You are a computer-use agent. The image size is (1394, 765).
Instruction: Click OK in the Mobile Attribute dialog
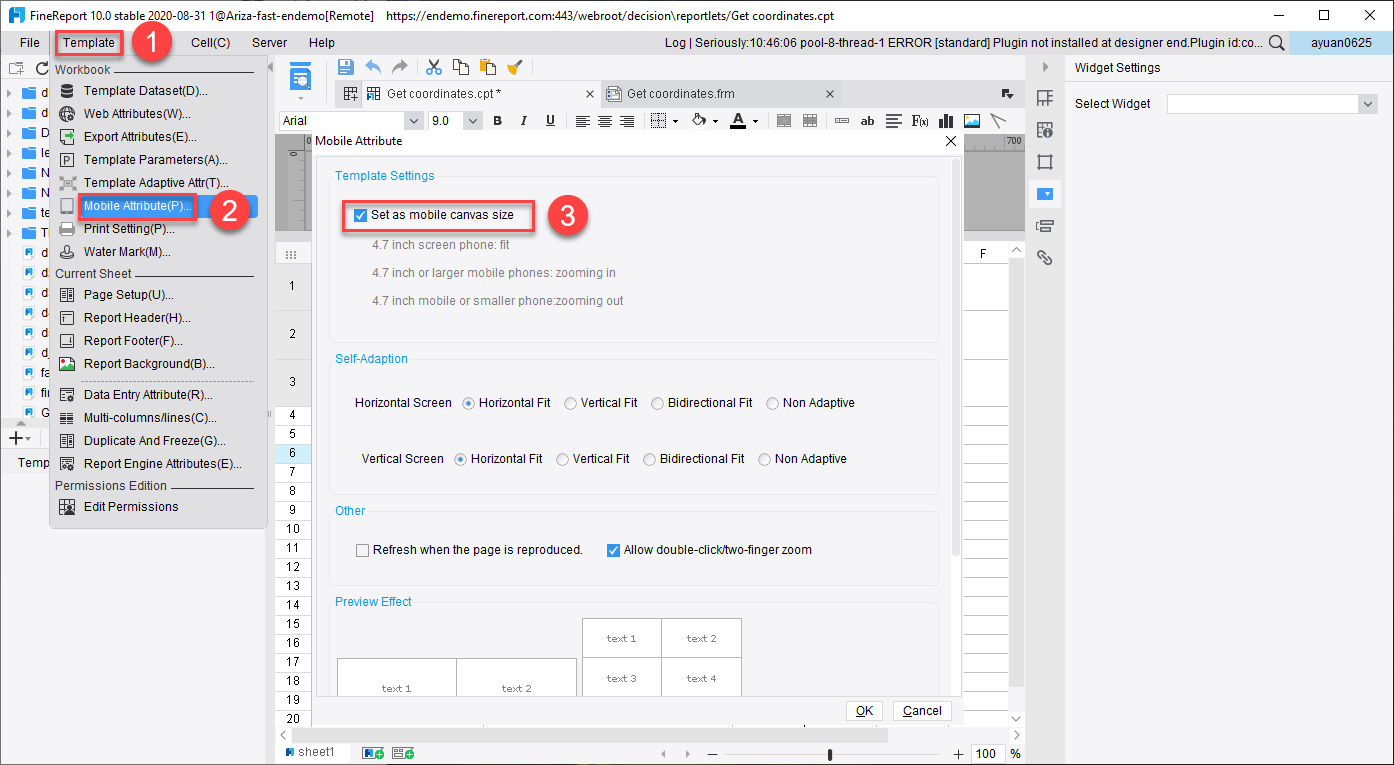point(864,711)
